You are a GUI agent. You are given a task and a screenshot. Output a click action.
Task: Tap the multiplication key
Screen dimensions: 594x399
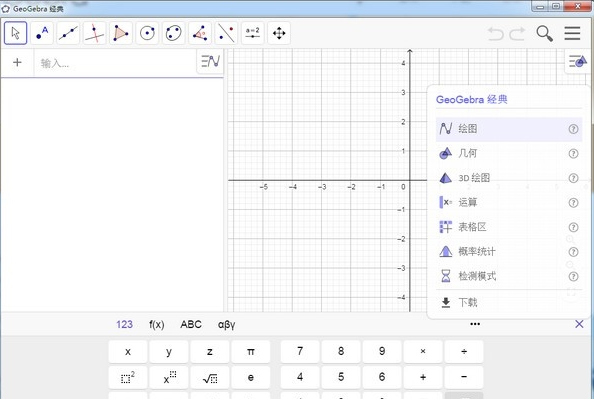point(423,352)
